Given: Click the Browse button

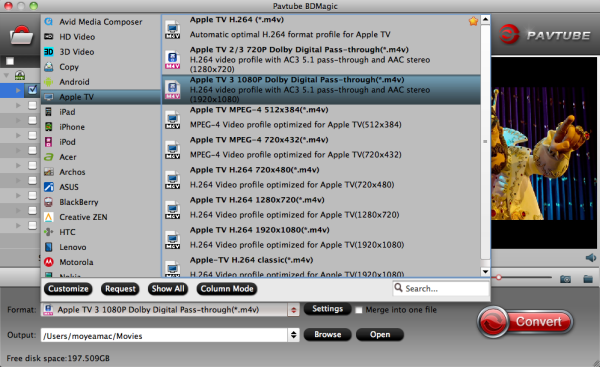Looking at the screenshot, I should coord(328,334).
